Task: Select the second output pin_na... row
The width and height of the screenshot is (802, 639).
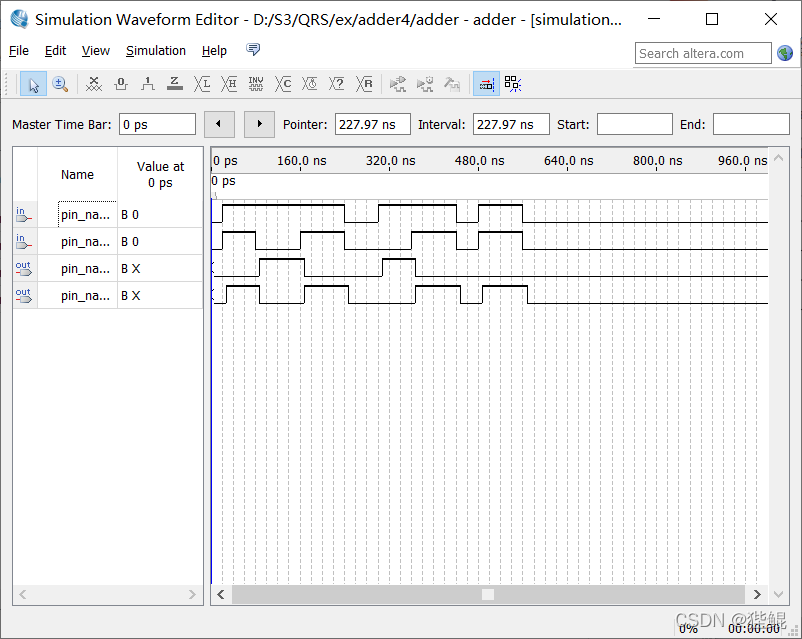Action: tap(108, 296)
